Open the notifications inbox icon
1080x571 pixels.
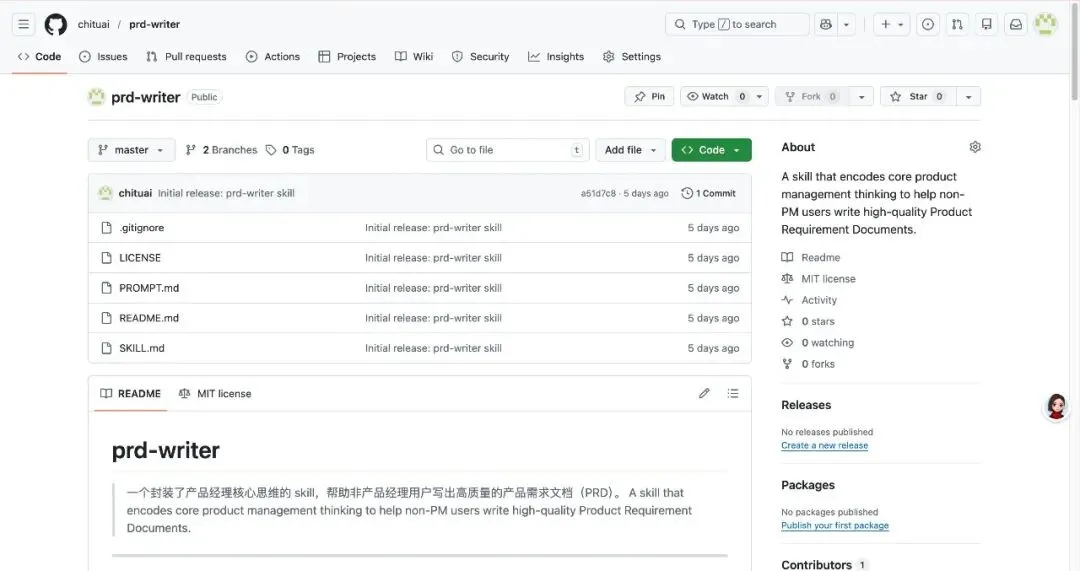pos(1016,24)
